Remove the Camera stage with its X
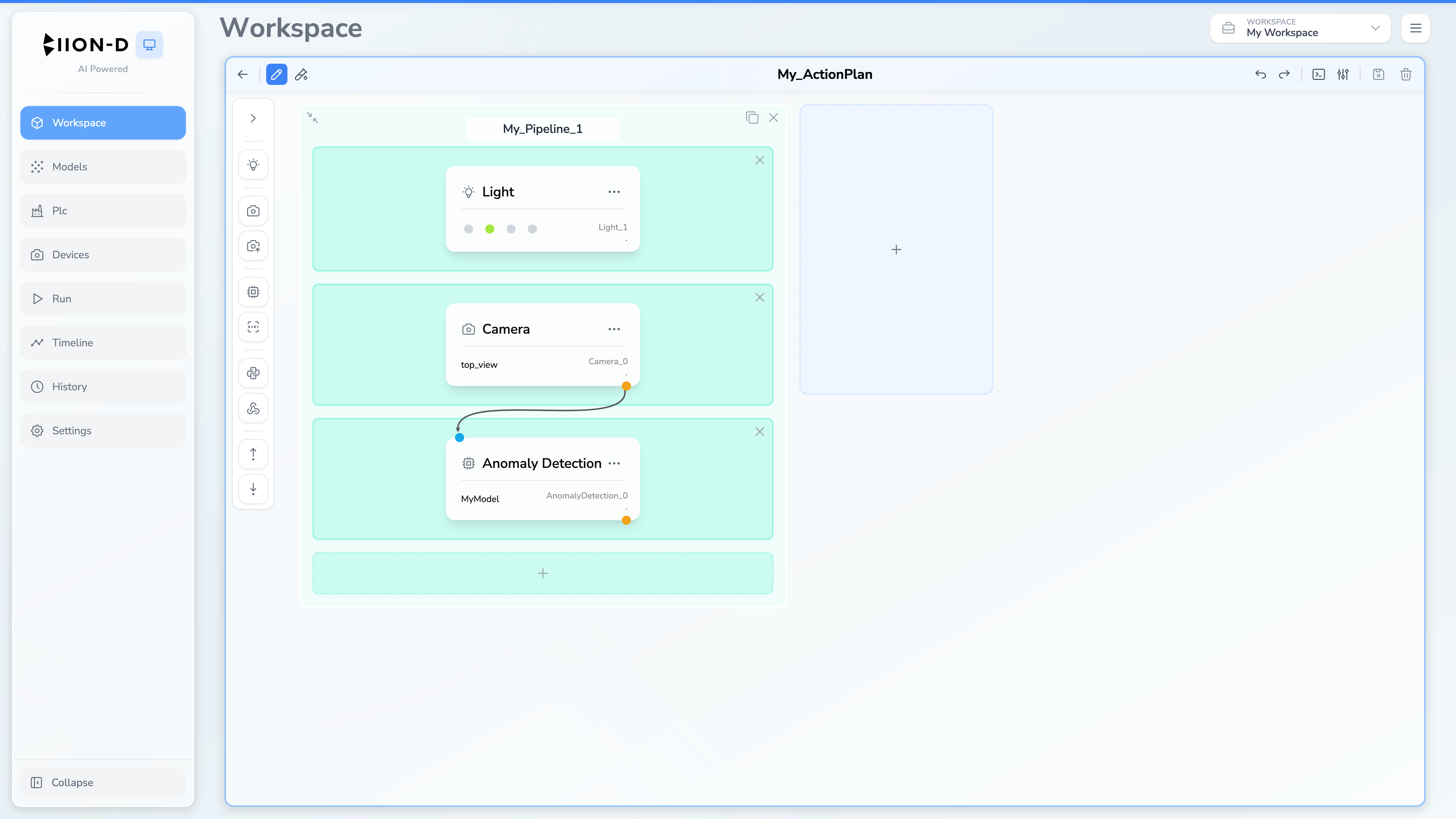This screenshot has width=1456, height=819. pyautogui.click(x=760, y=297)
